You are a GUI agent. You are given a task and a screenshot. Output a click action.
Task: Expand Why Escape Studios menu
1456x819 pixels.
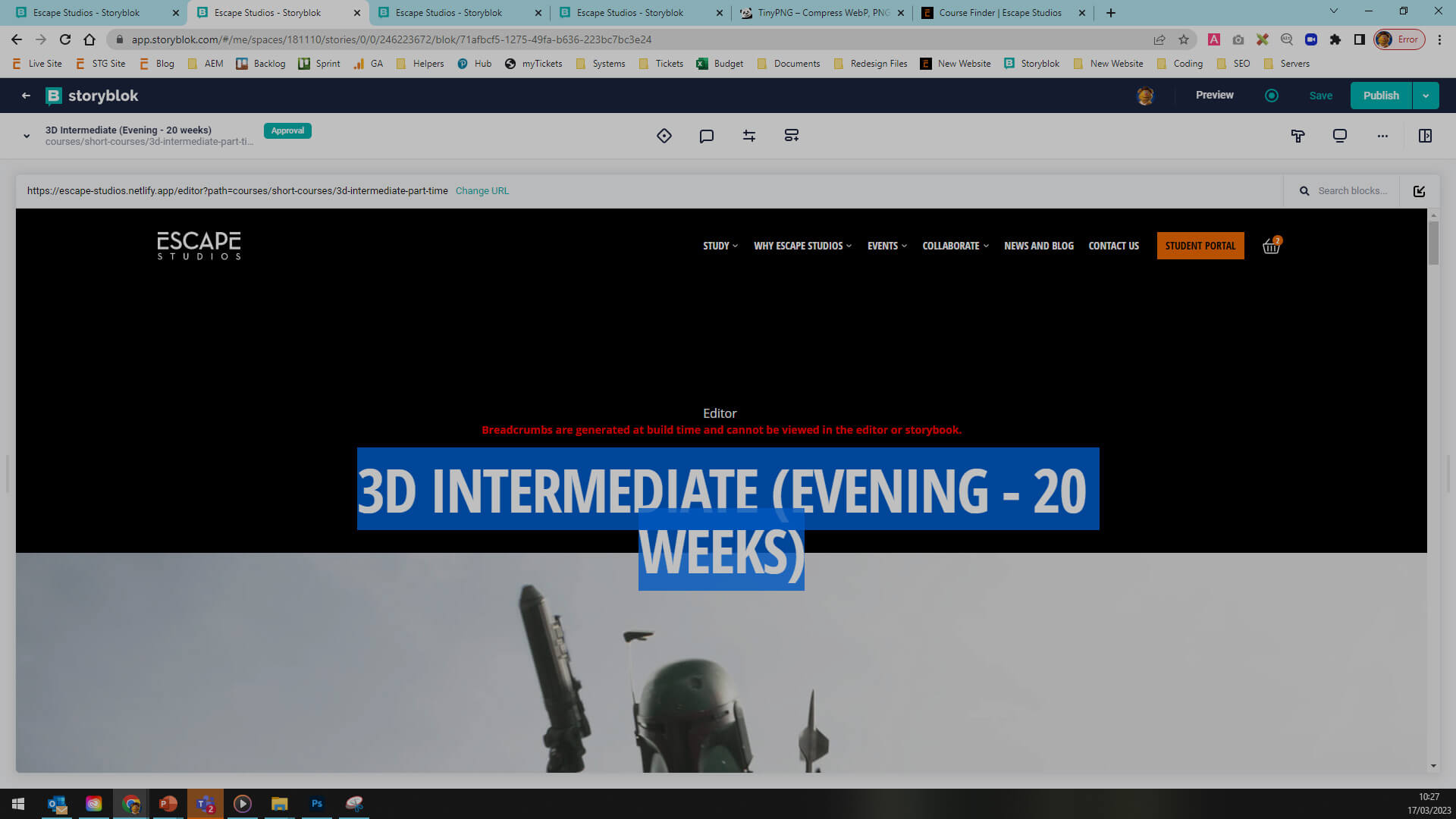(x=803, y=246)
